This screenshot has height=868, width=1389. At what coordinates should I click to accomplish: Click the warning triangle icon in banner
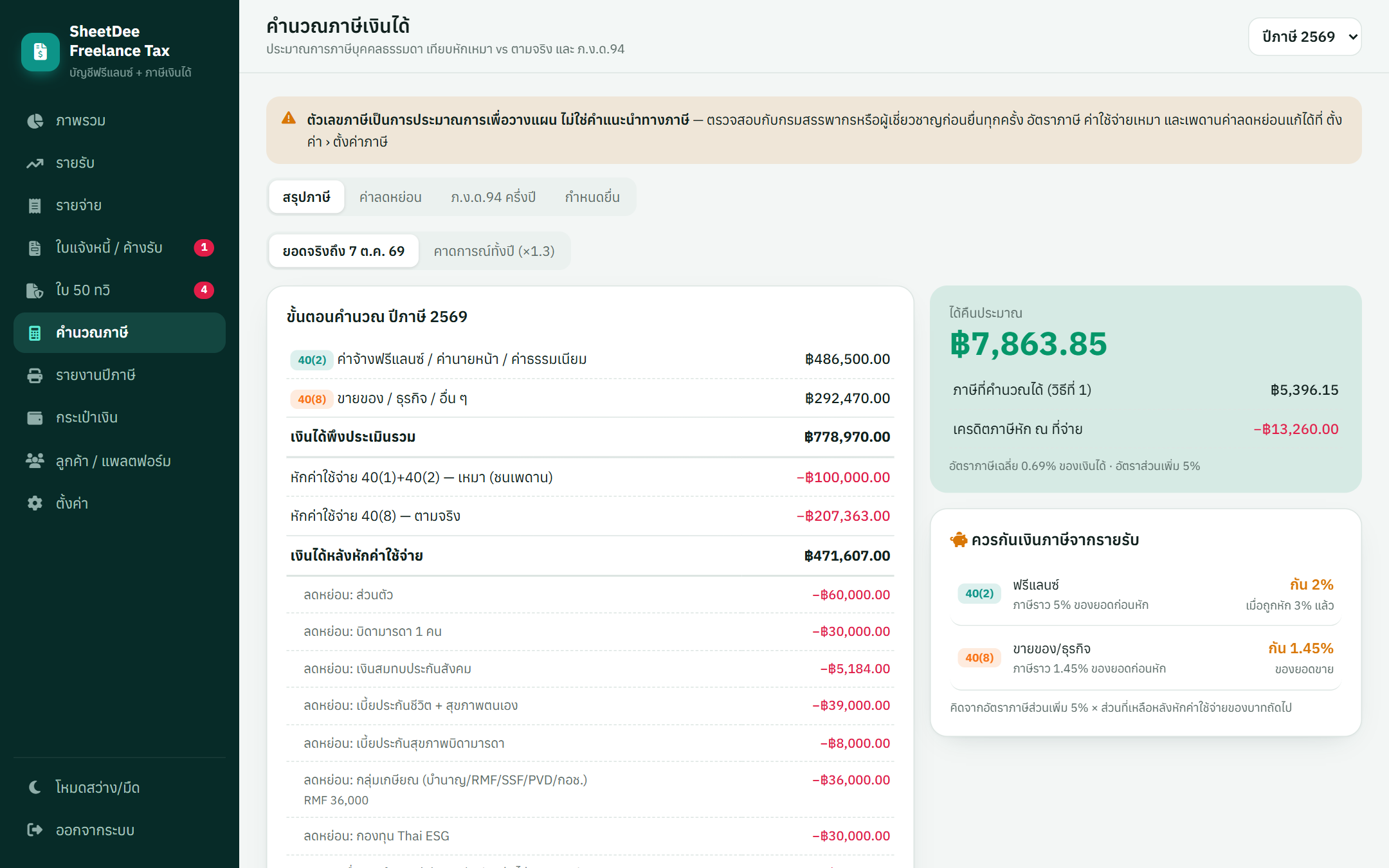289,118
